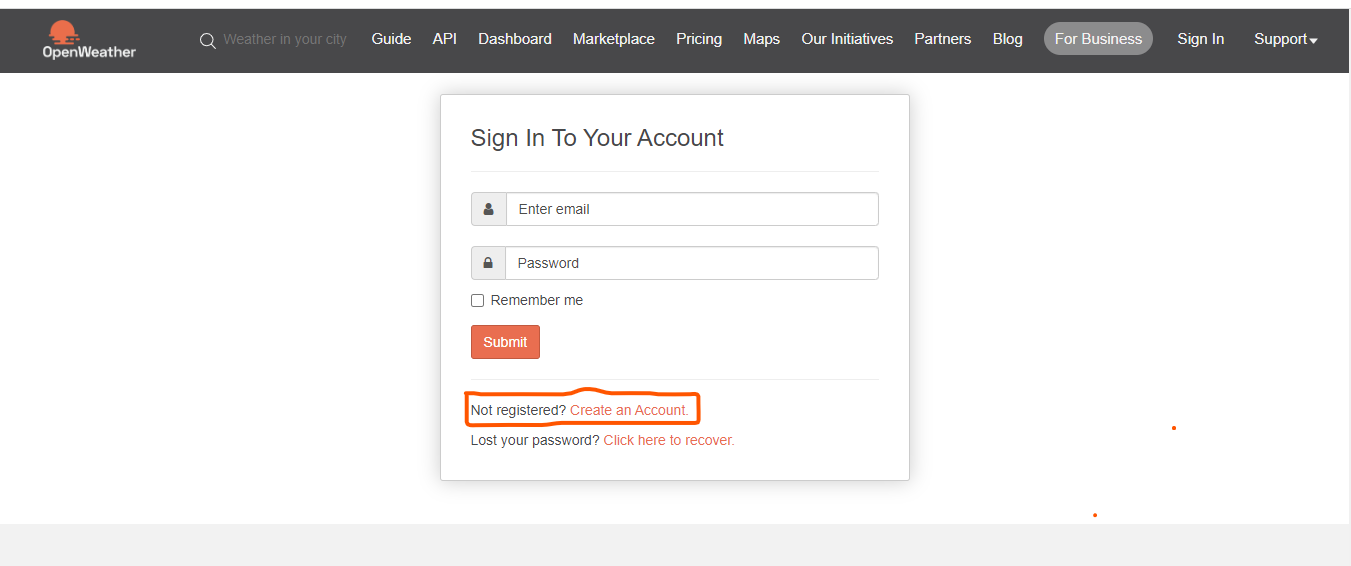Click the Create an Account link
The image size is (1351, 566).
[629, 410]
